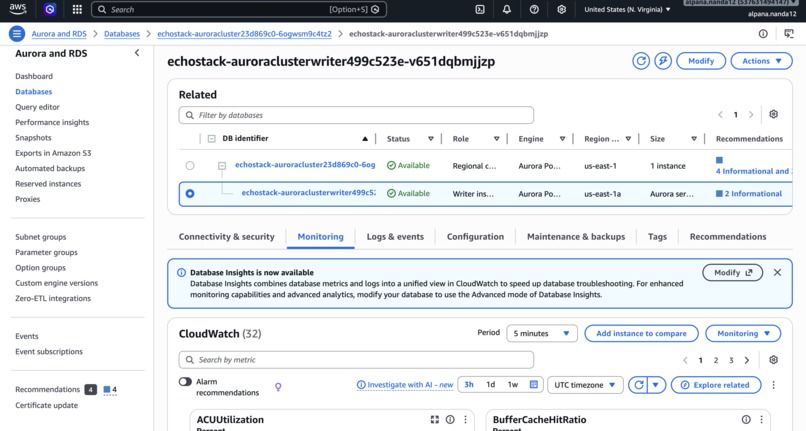The width and height of the screenshot is (806, 431).
Task: Click Add instance to compare
Action: pyautogui.click(x=641, y=333)
